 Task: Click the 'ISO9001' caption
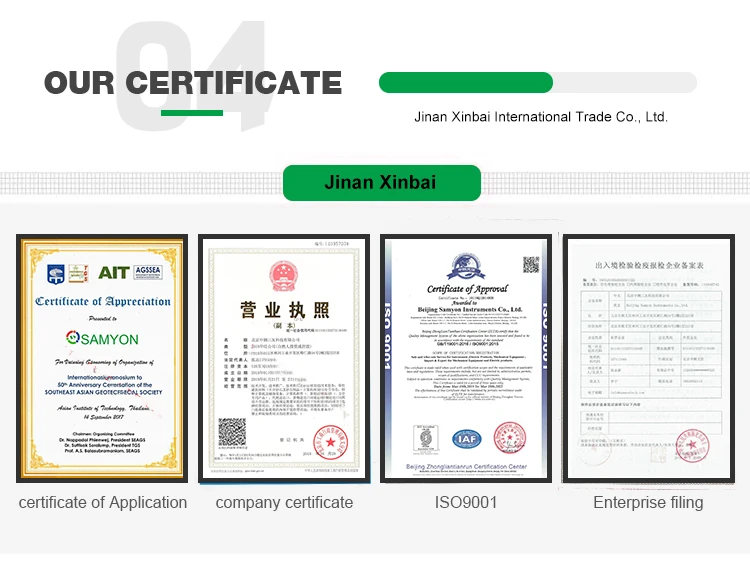[x=466, y=503]
